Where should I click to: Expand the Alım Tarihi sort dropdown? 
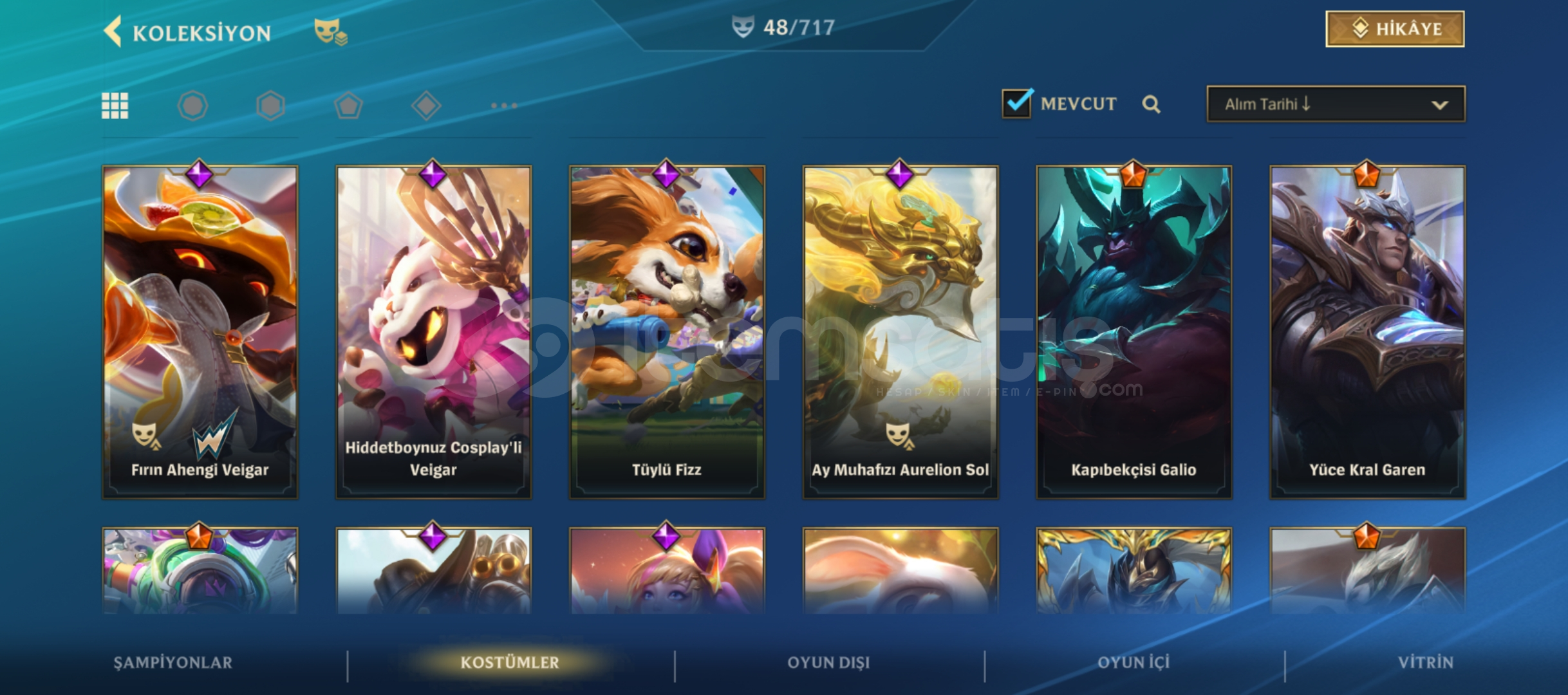pos(1336,104)
